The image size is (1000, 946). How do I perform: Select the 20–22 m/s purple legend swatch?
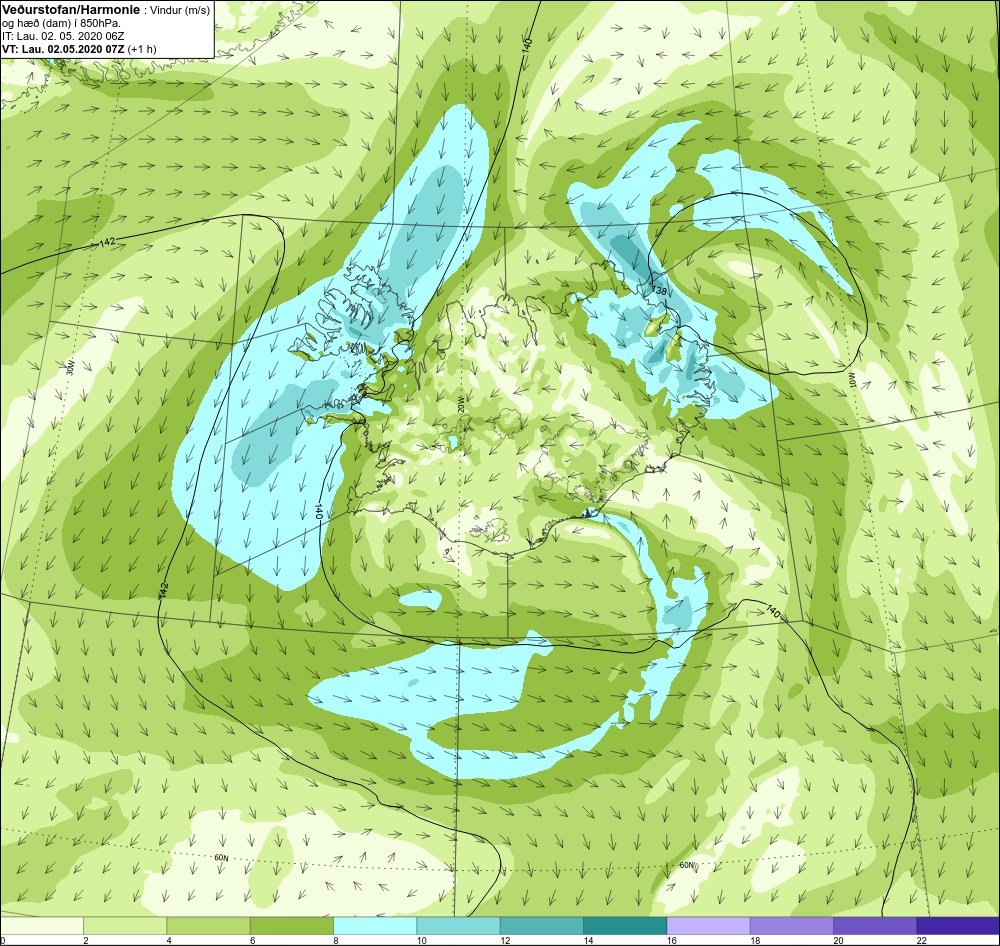[875, 924]
